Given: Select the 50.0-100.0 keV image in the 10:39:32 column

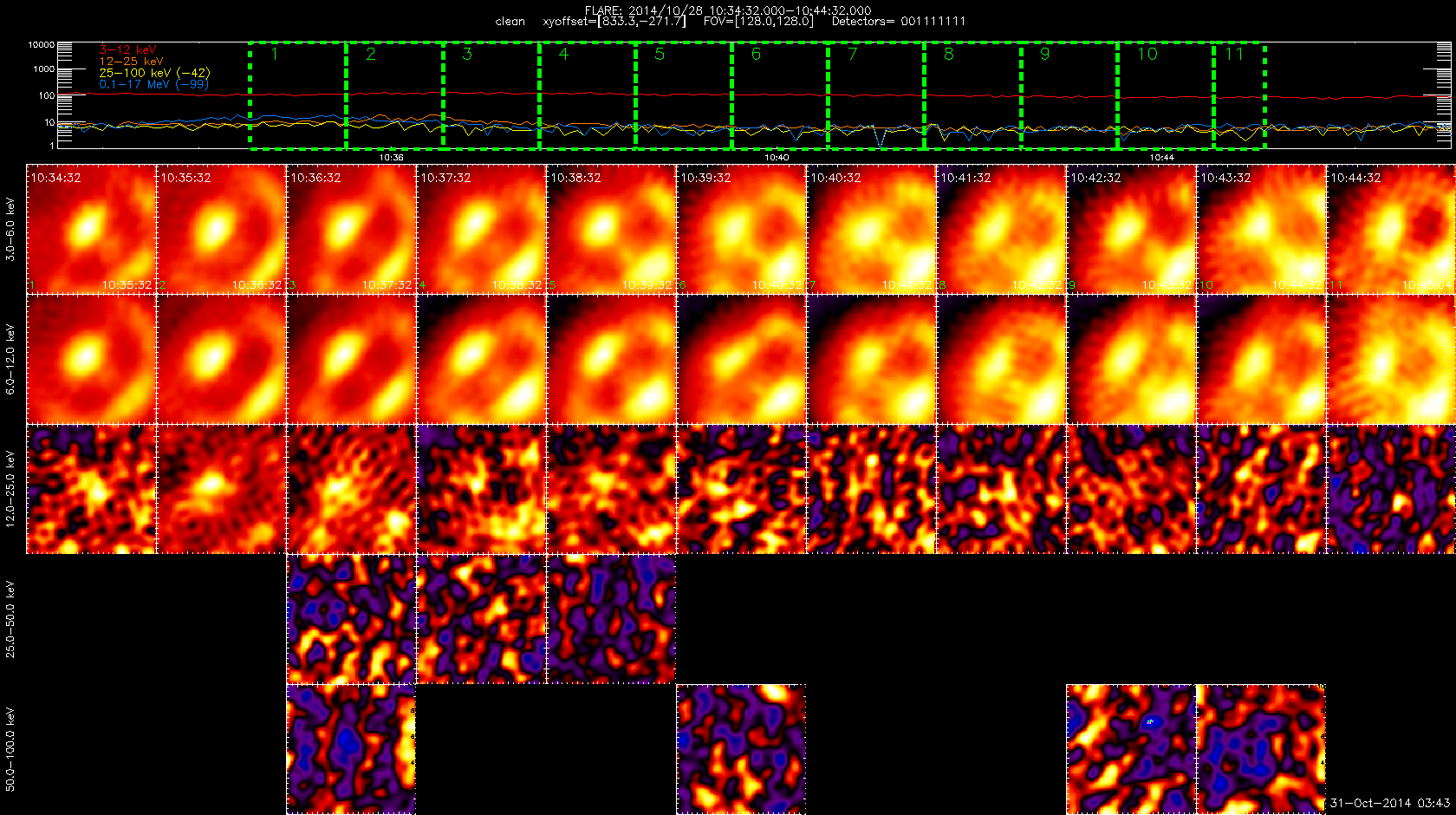Looking at the screenshot, I should tap(741, 749).
